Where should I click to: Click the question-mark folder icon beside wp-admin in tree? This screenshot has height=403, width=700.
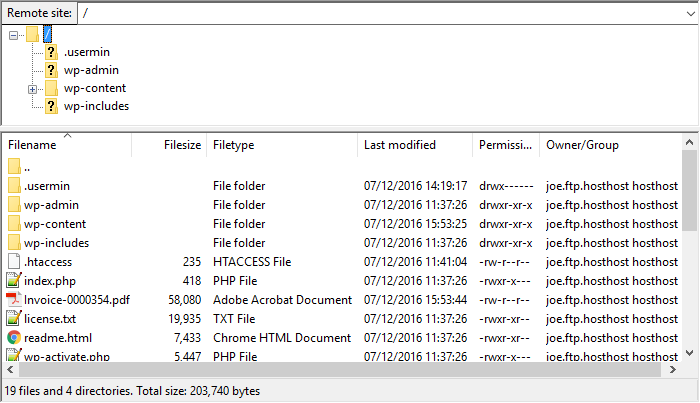[x=51, y=70]
